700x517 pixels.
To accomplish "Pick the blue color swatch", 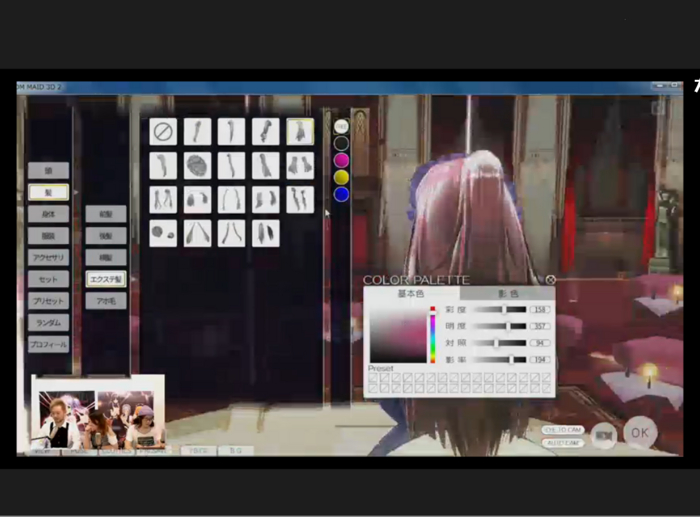I will tap(342, 194).
